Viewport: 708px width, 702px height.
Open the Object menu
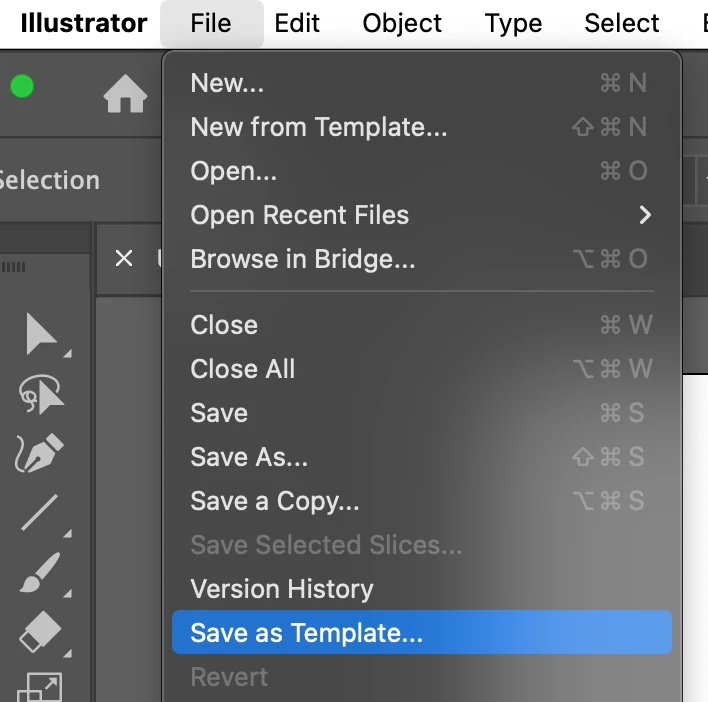[402, 23]
